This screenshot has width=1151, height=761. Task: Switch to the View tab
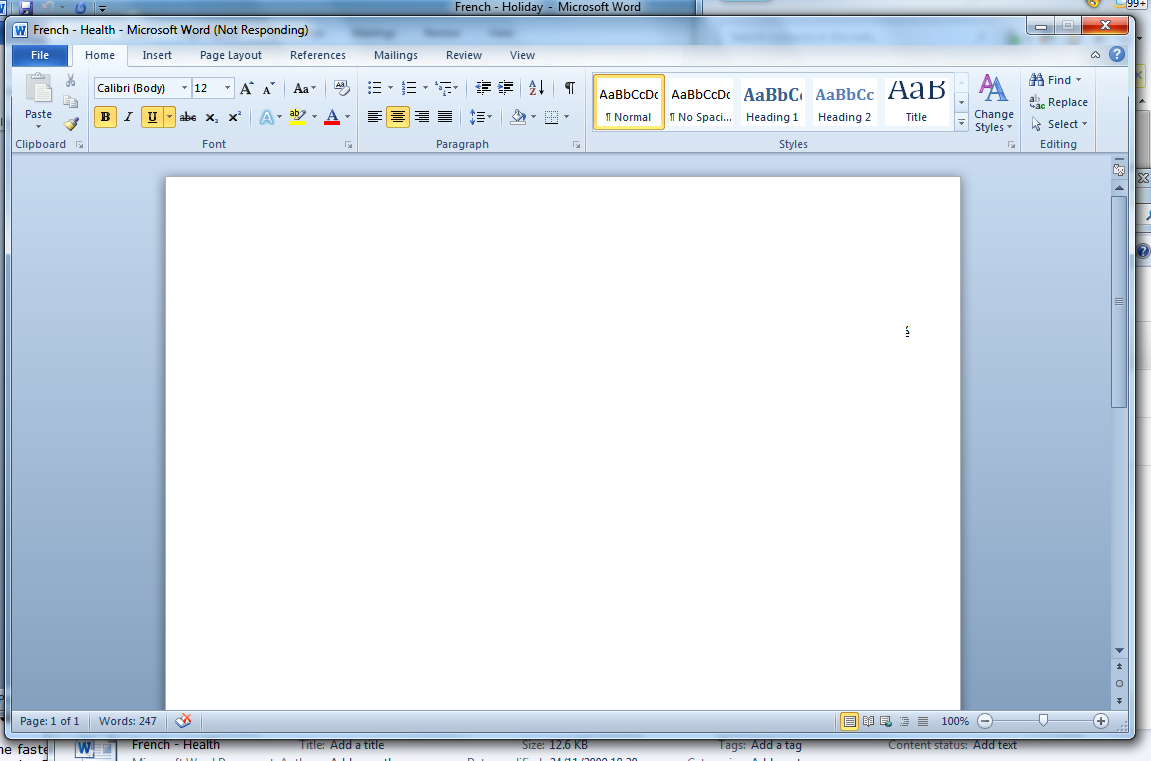pyautogui.click(x=523, y=55)
